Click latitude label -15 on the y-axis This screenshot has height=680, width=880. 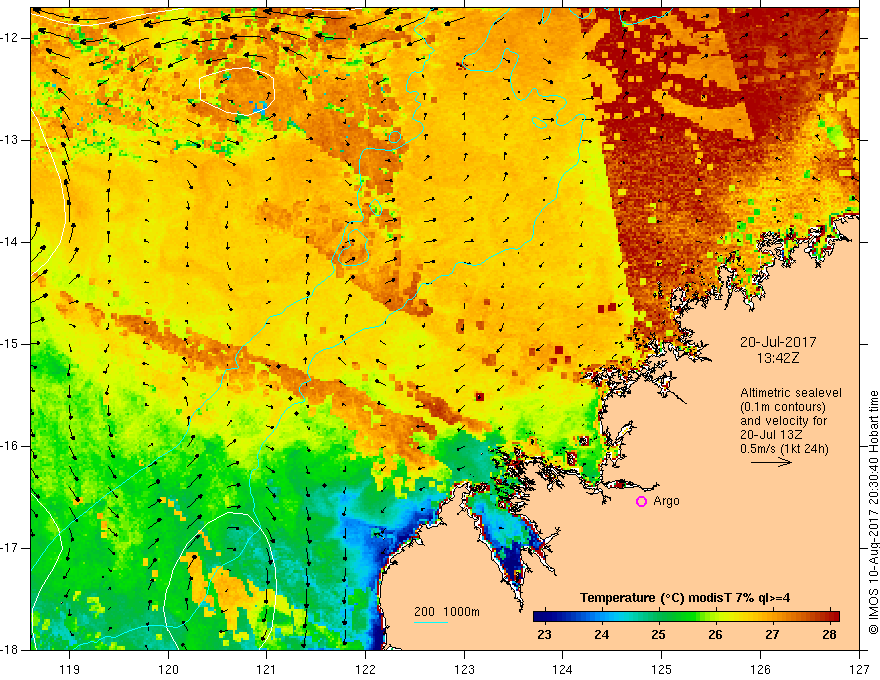(10, 343)
